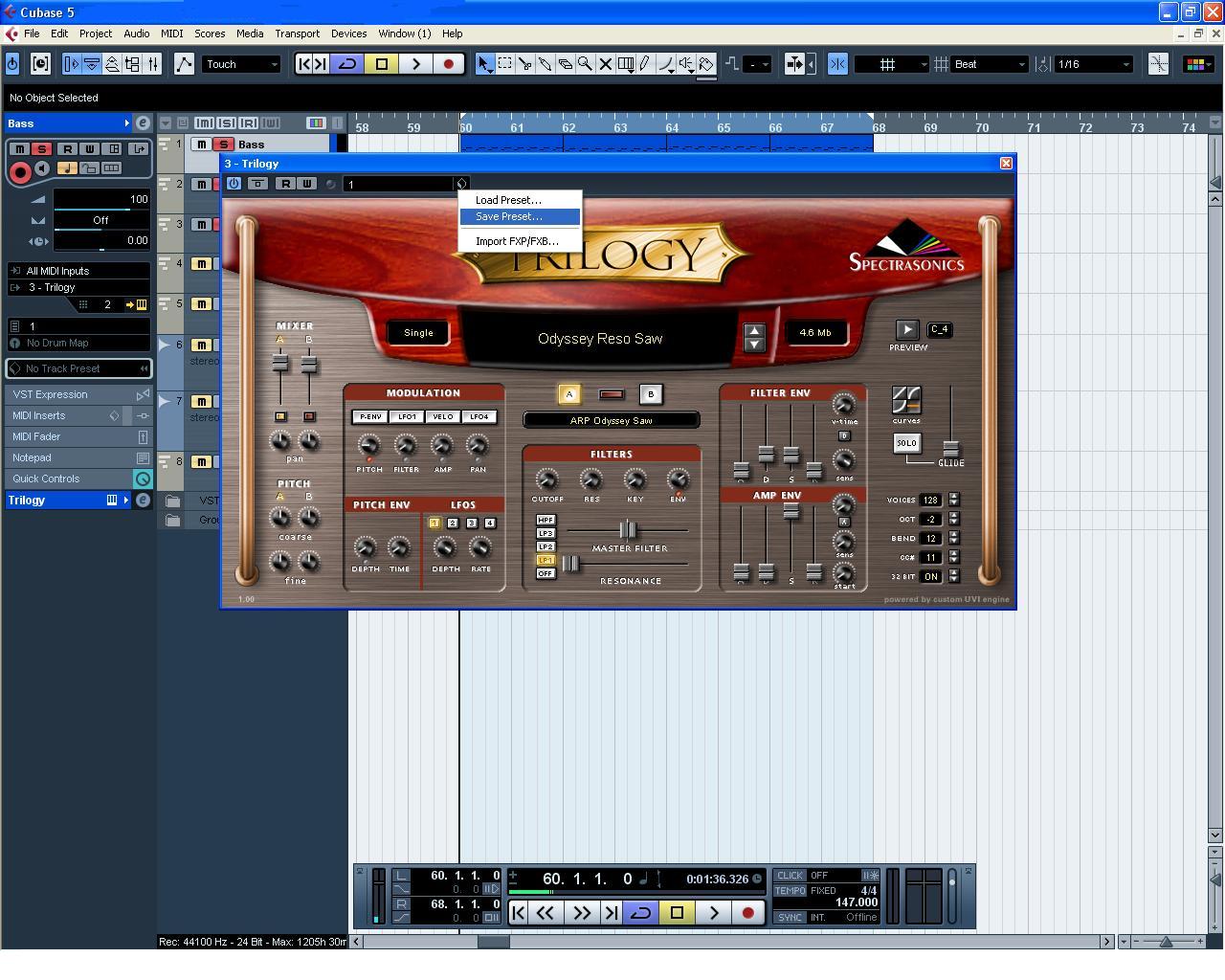Toggle metronome CLICK in transport
This screenshot has width=1225, height=980.
tap(790, 875)
